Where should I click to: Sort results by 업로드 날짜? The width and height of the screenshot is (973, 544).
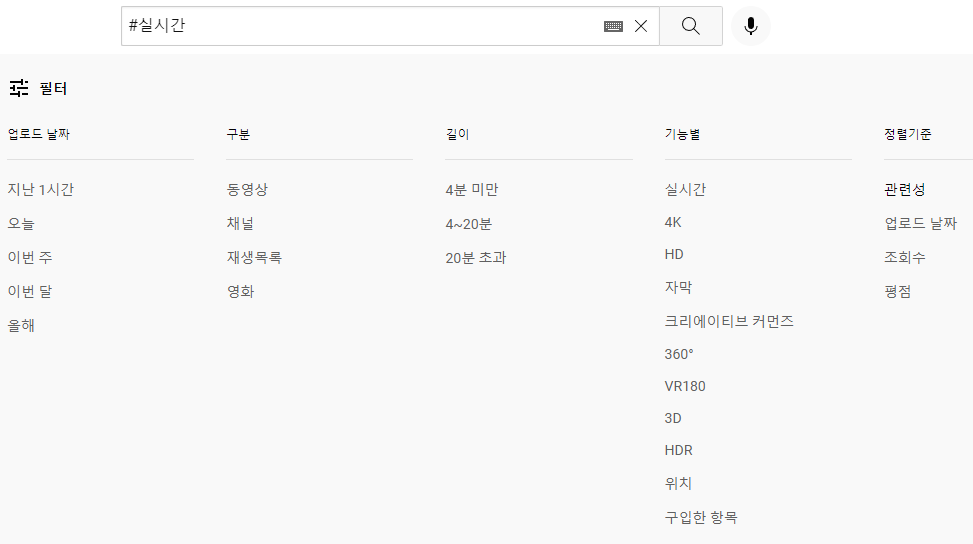(921, 223)
